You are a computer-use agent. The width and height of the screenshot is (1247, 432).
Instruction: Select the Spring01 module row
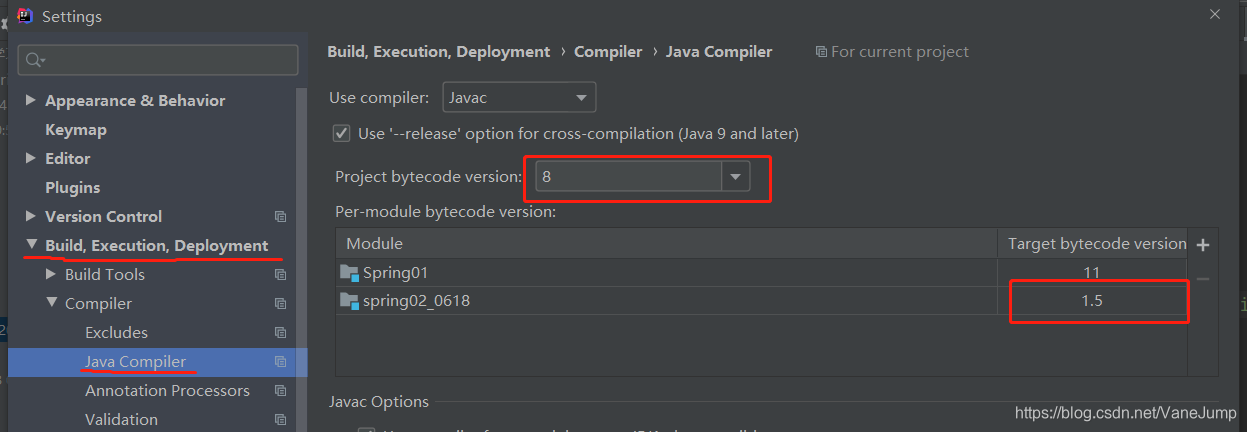point(760,273)
